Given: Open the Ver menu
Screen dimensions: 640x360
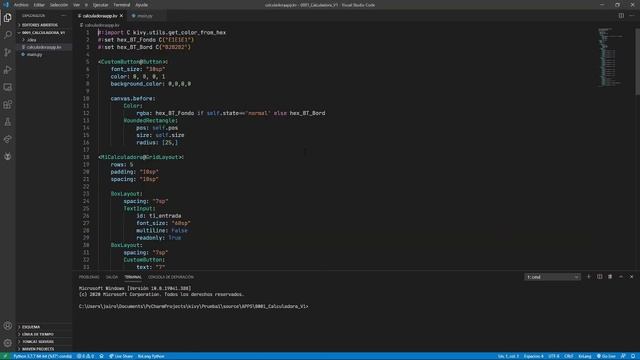Looking at the screenshot, I should tap(76, 5).
